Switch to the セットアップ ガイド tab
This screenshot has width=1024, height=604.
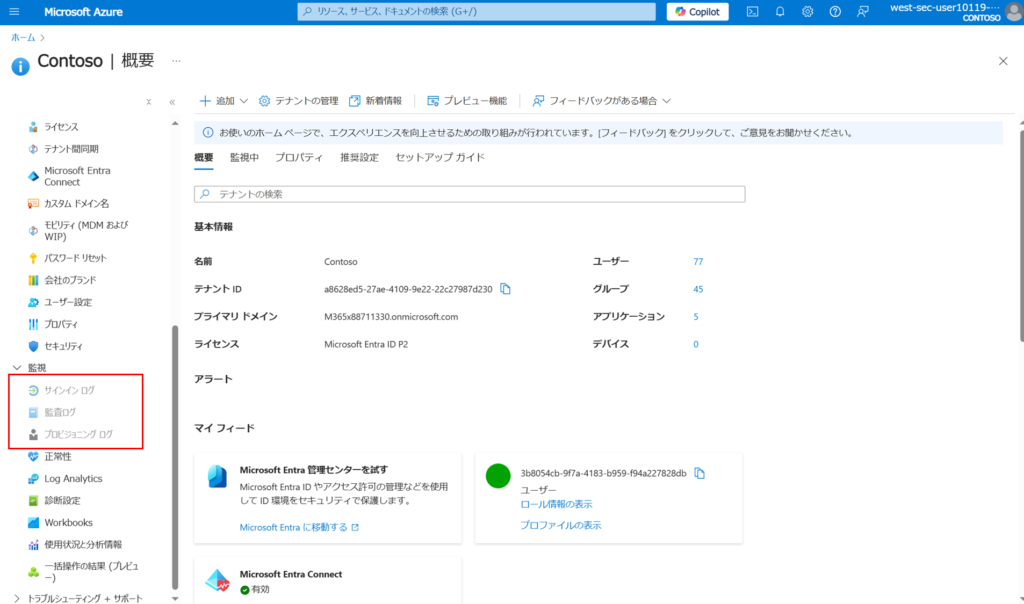tap(440, 157)
